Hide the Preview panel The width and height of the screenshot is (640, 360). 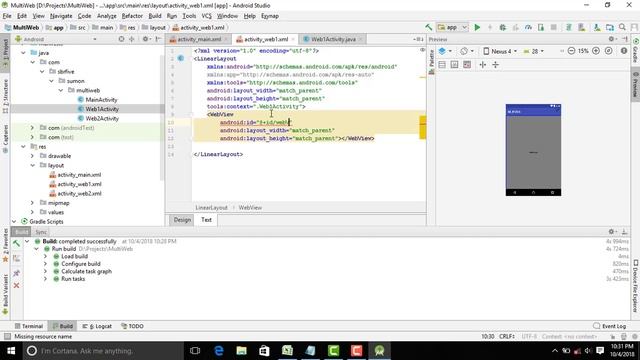624,39
